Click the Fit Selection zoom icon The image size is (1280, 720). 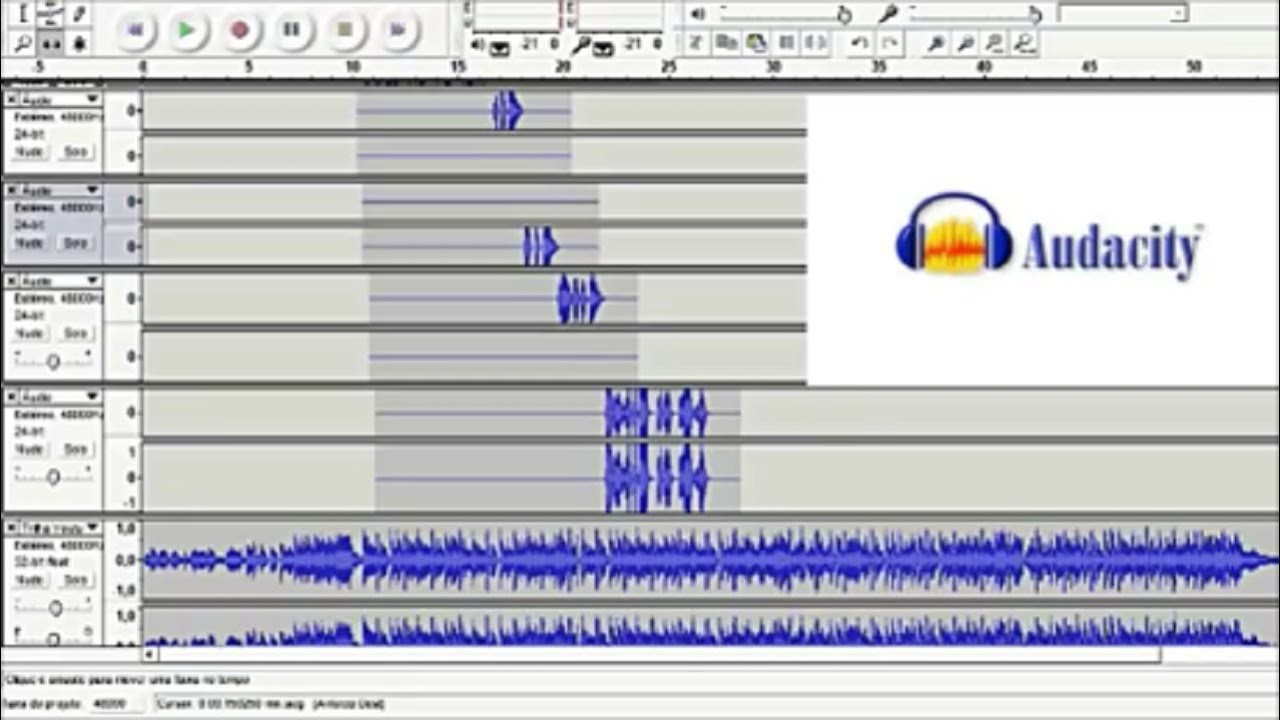click(x=994, y=42)
